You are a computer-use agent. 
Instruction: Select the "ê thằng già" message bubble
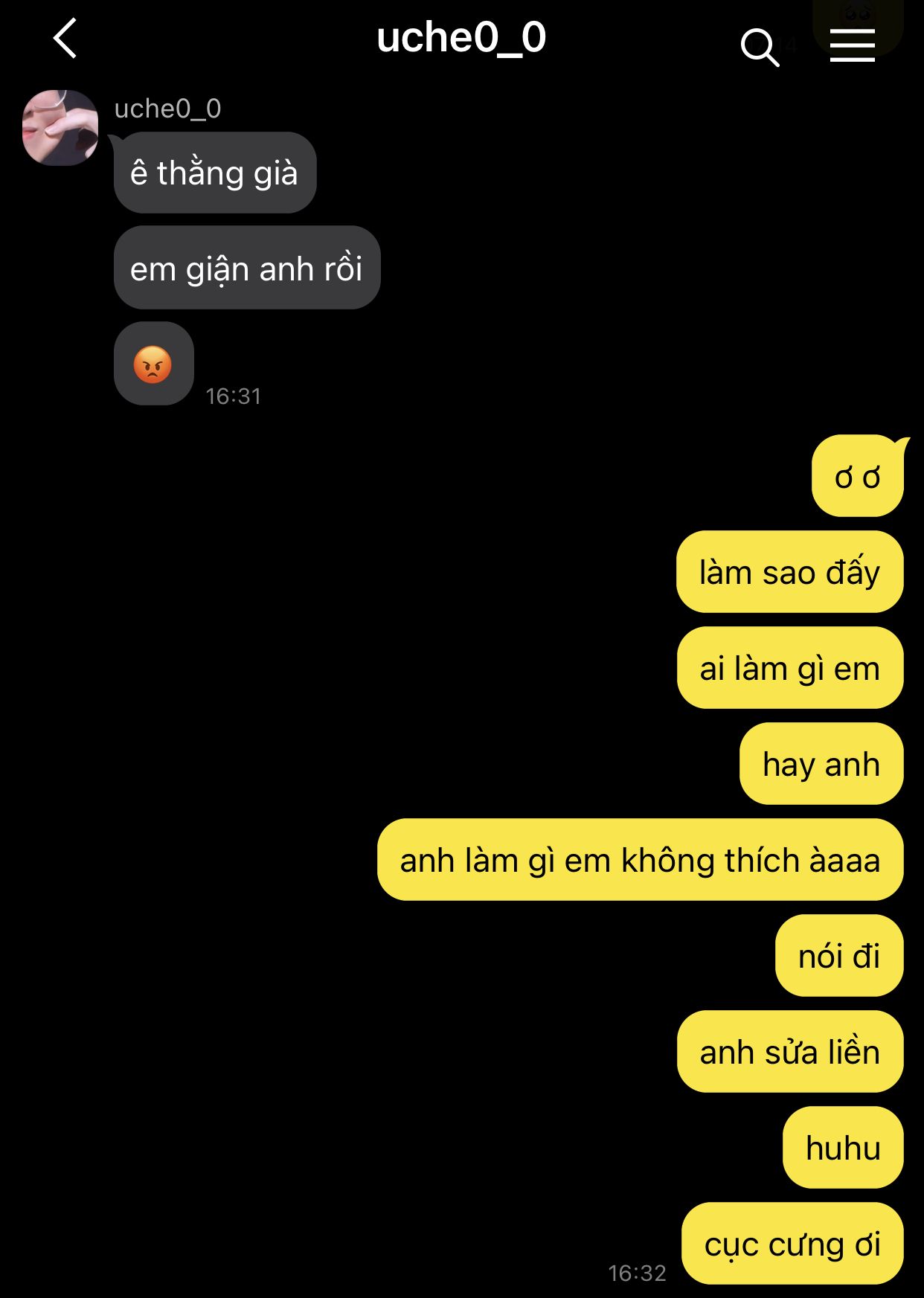coord(215,173)
